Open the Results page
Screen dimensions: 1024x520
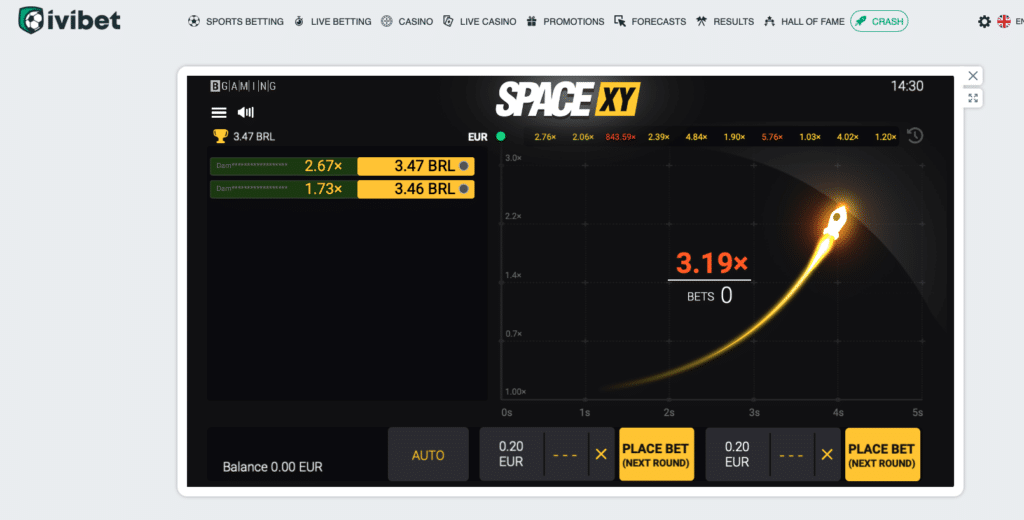click(725, 22)
